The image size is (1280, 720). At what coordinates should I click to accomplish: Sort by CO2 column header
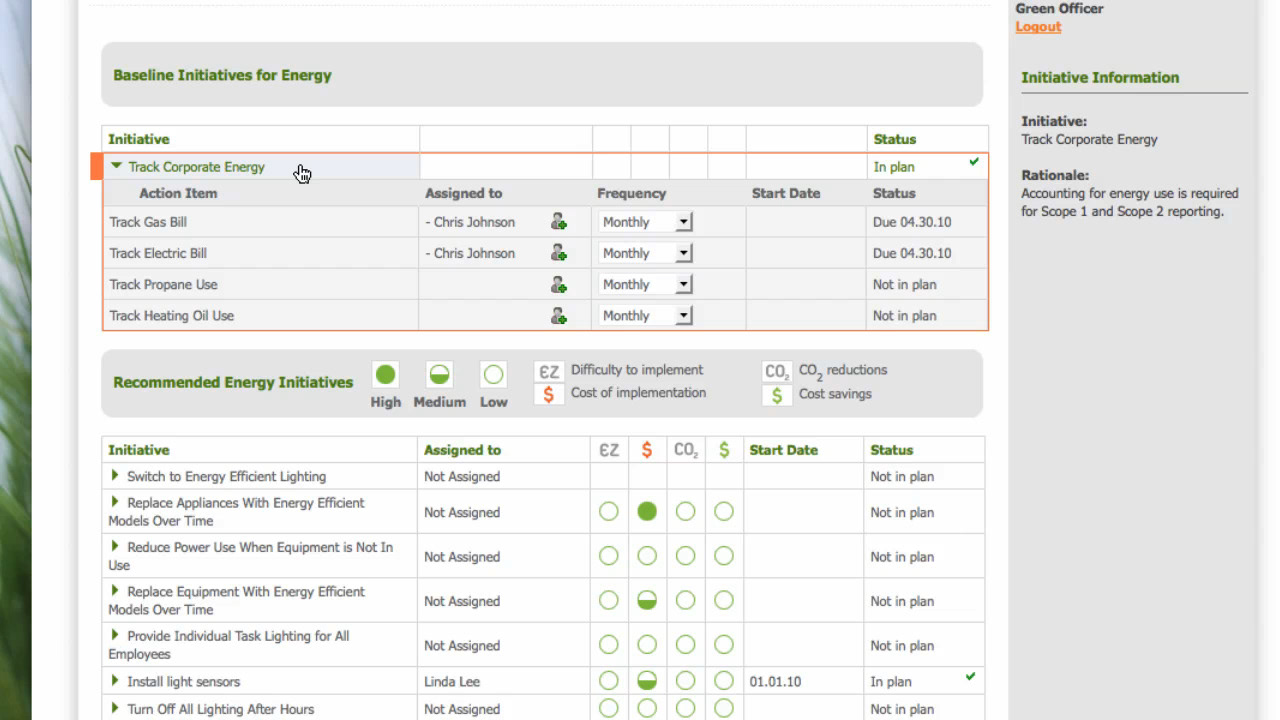[686, 450]
